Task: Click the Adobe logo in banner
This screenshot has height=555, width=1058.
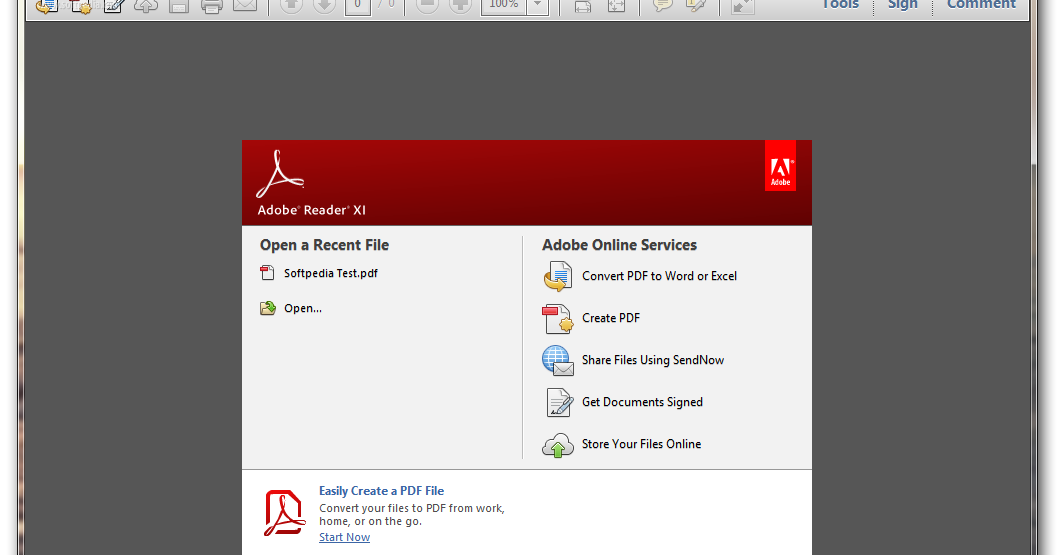Action: [780, 166]
